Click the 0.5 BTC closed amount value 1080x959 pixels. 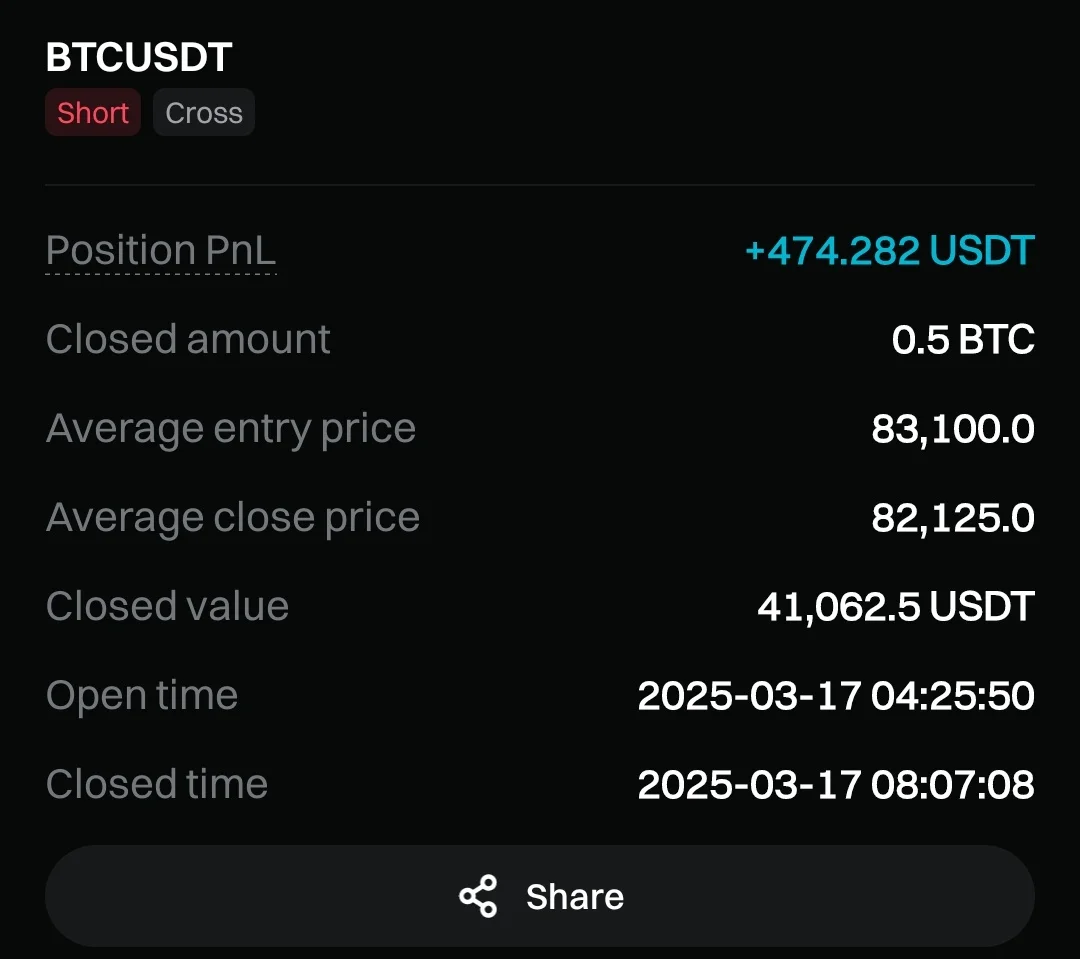[x=963, y=340]
